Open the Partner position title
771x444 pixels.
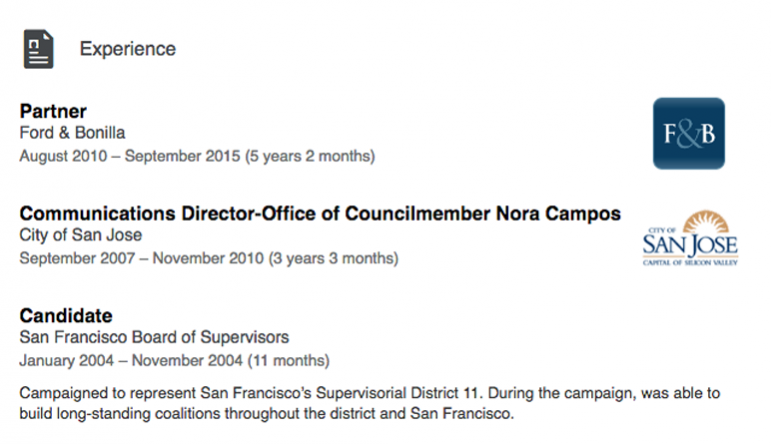click(x=53, y=111)
